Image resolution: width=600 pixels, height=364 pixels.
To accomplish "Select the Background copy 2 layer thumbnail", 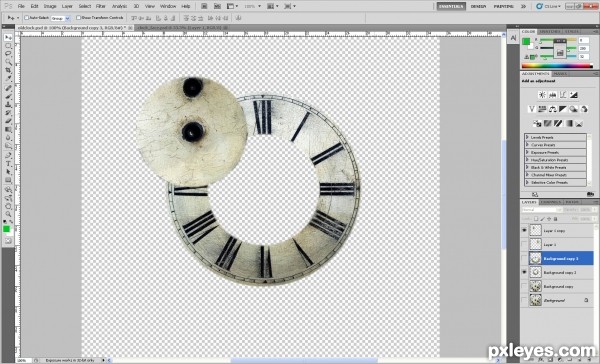I will click(535, 272).
